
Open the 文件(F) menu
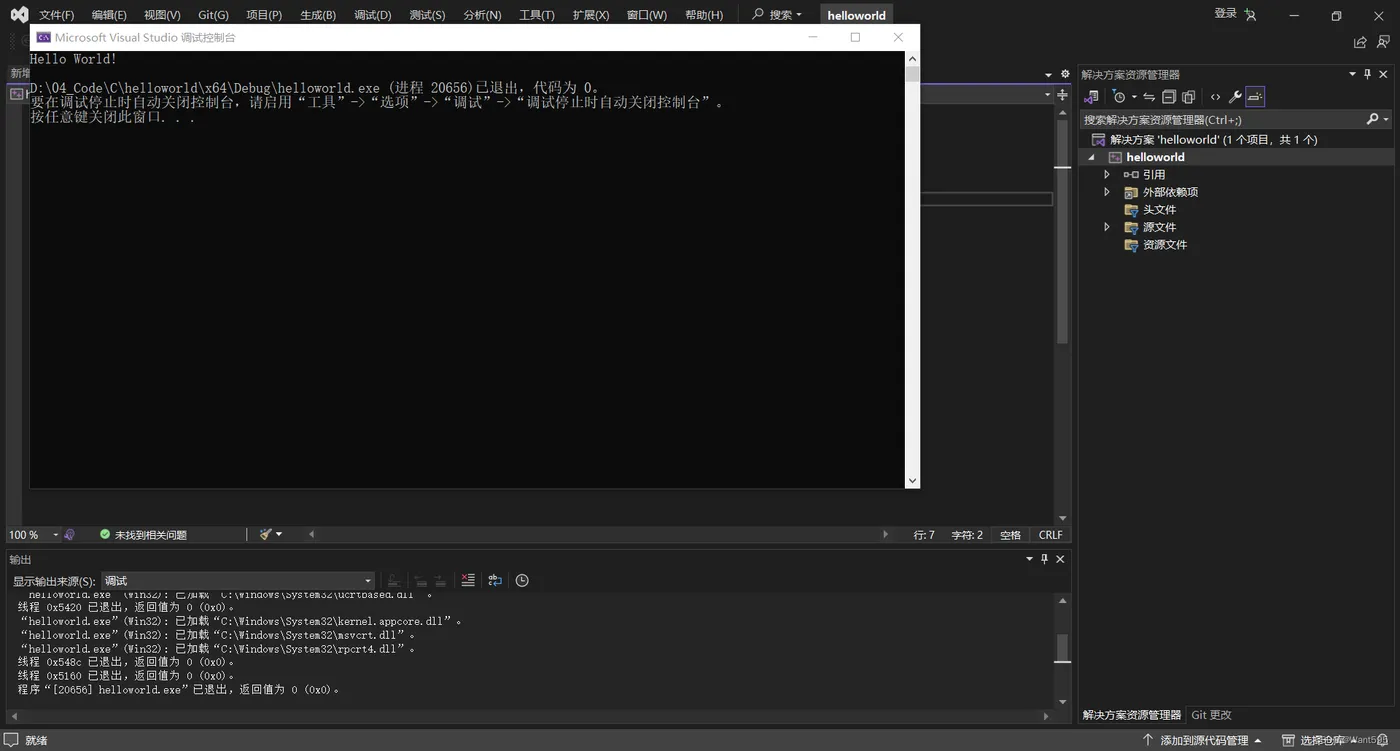(x=56, y=15)
